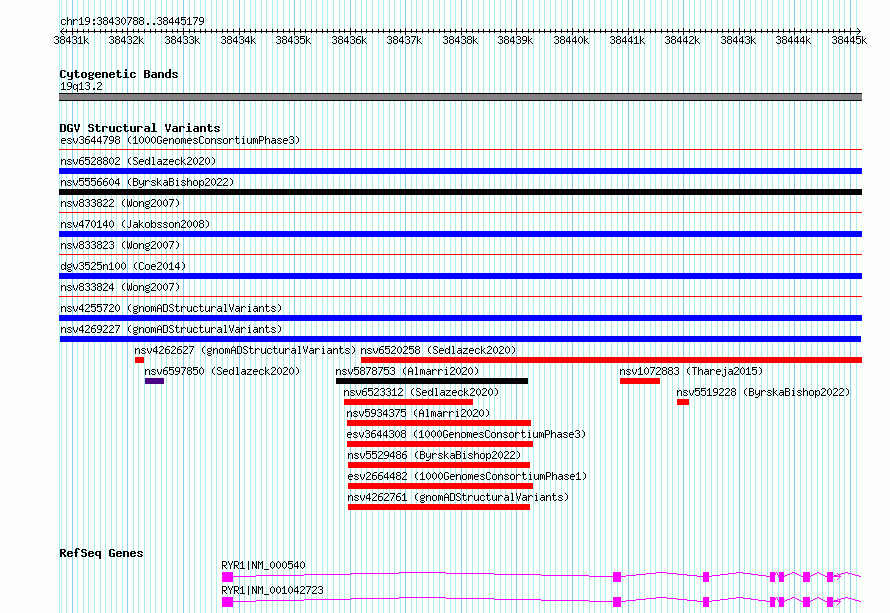Image resolution: width=890 pixels, height=613 pixels.
Task: Open the dgv3525n100 Coe2014 variant label
Action: point(123,266)
